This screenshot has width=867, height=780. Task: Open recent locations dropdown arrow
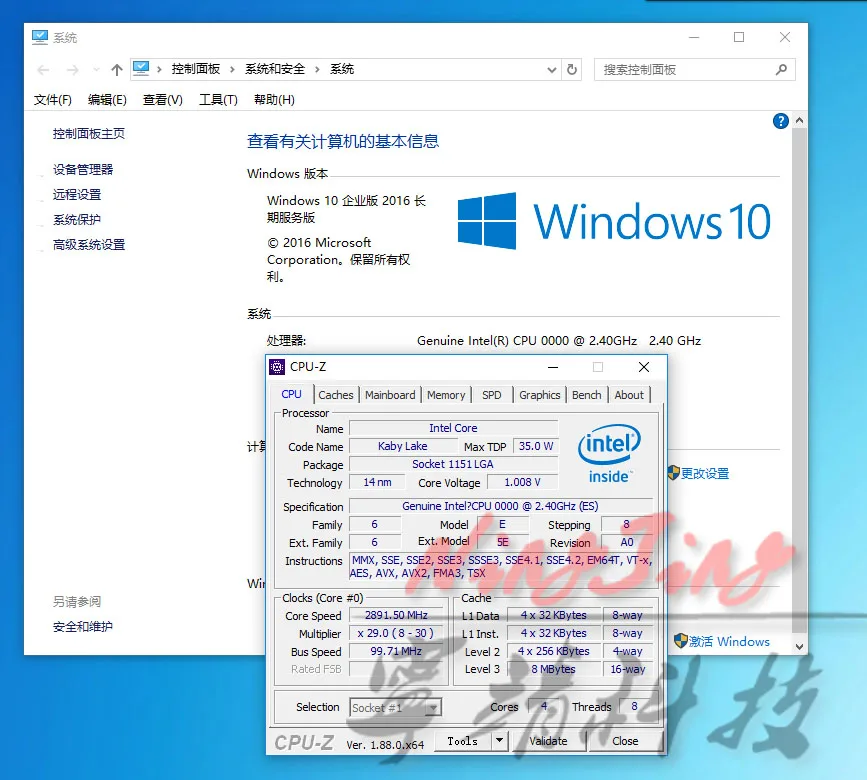(96, 70)
